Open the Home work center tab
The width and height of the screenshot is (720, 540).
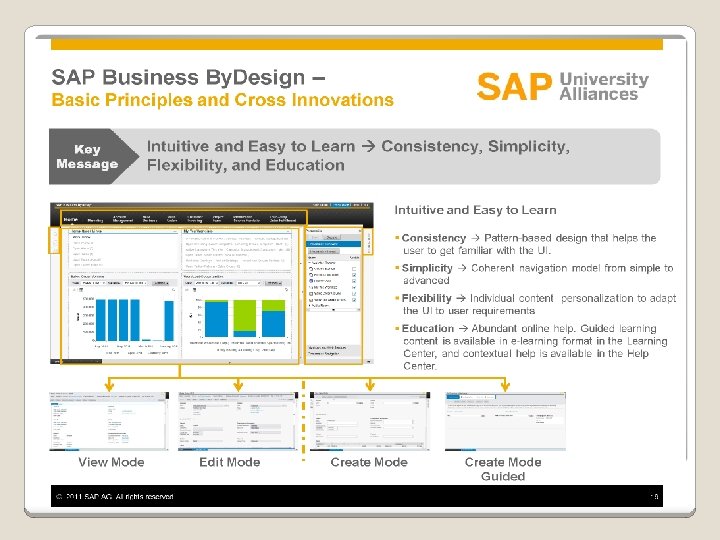pos(70,219)
